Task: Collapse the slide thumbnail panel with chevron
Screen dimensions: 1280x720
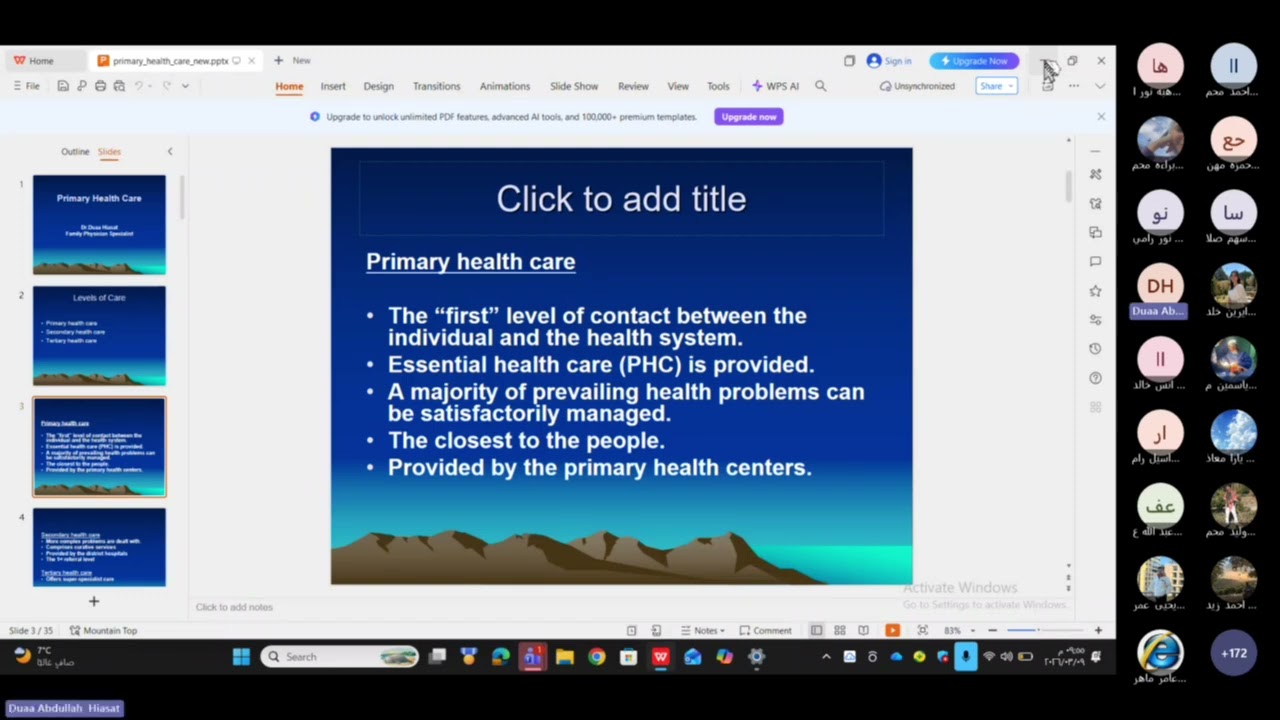Action: (x=169, y=152)
